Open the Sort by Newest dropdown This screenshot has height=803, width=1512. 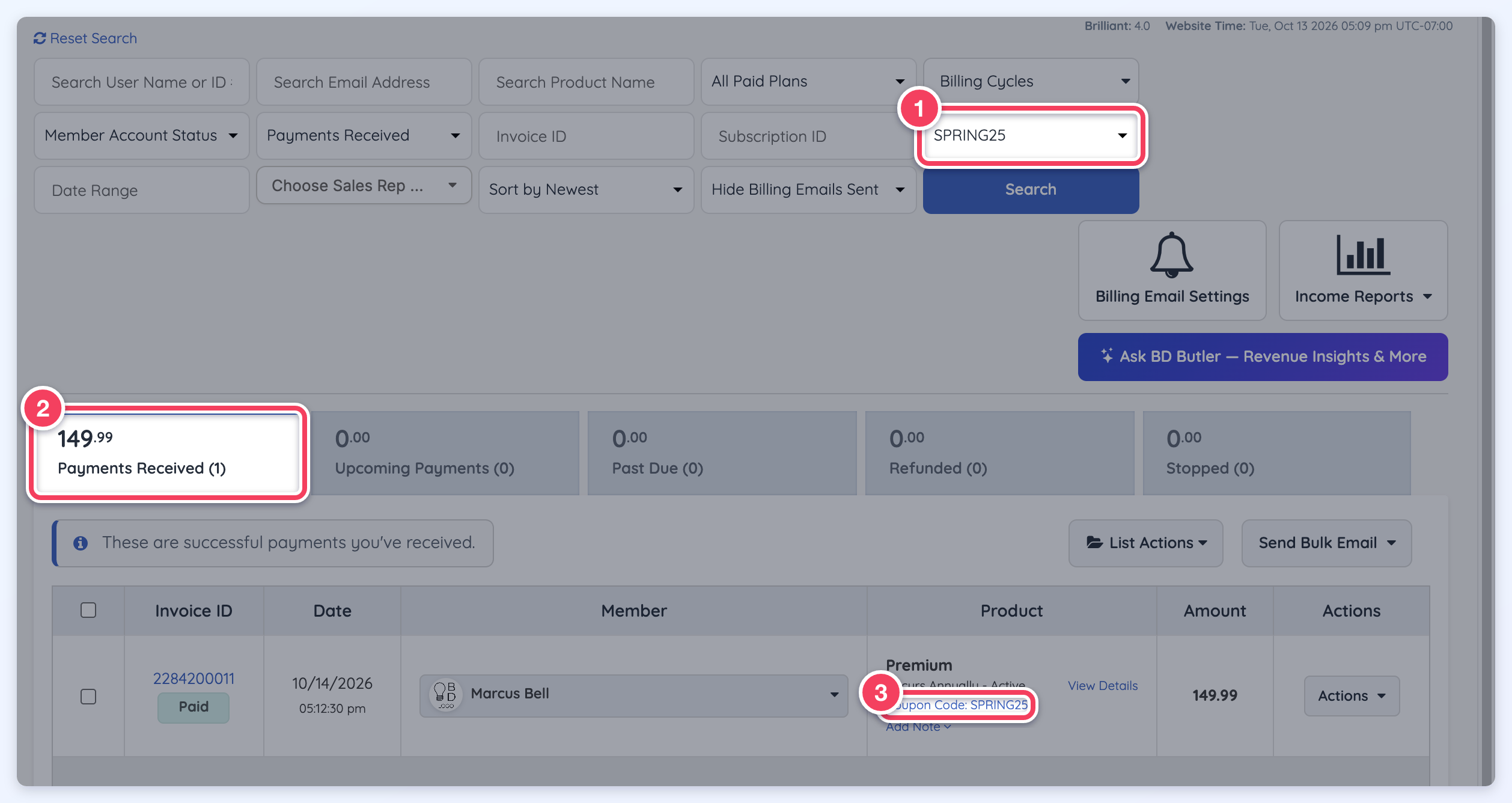tap(586, 189)
